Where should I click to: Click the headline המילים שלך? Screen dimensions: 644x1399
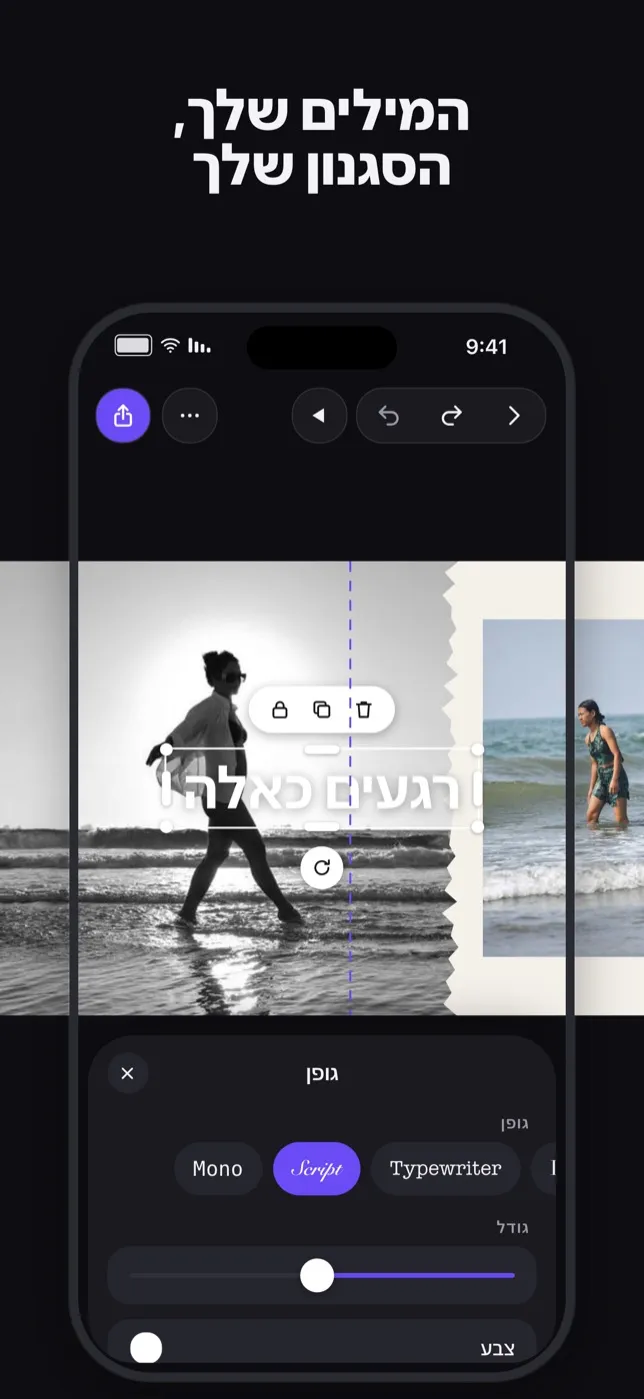pos(322,113)
